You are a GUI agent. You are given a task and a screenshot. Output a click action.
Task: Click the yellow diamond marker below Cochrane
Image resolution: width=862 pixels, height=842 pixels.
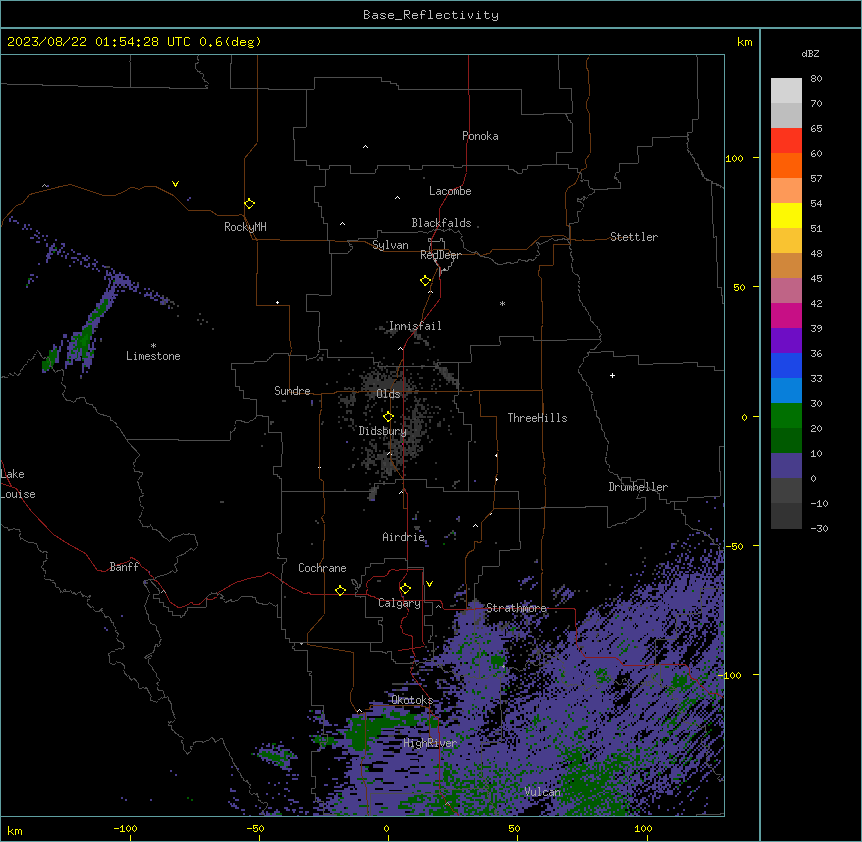(x=340, y=590)
